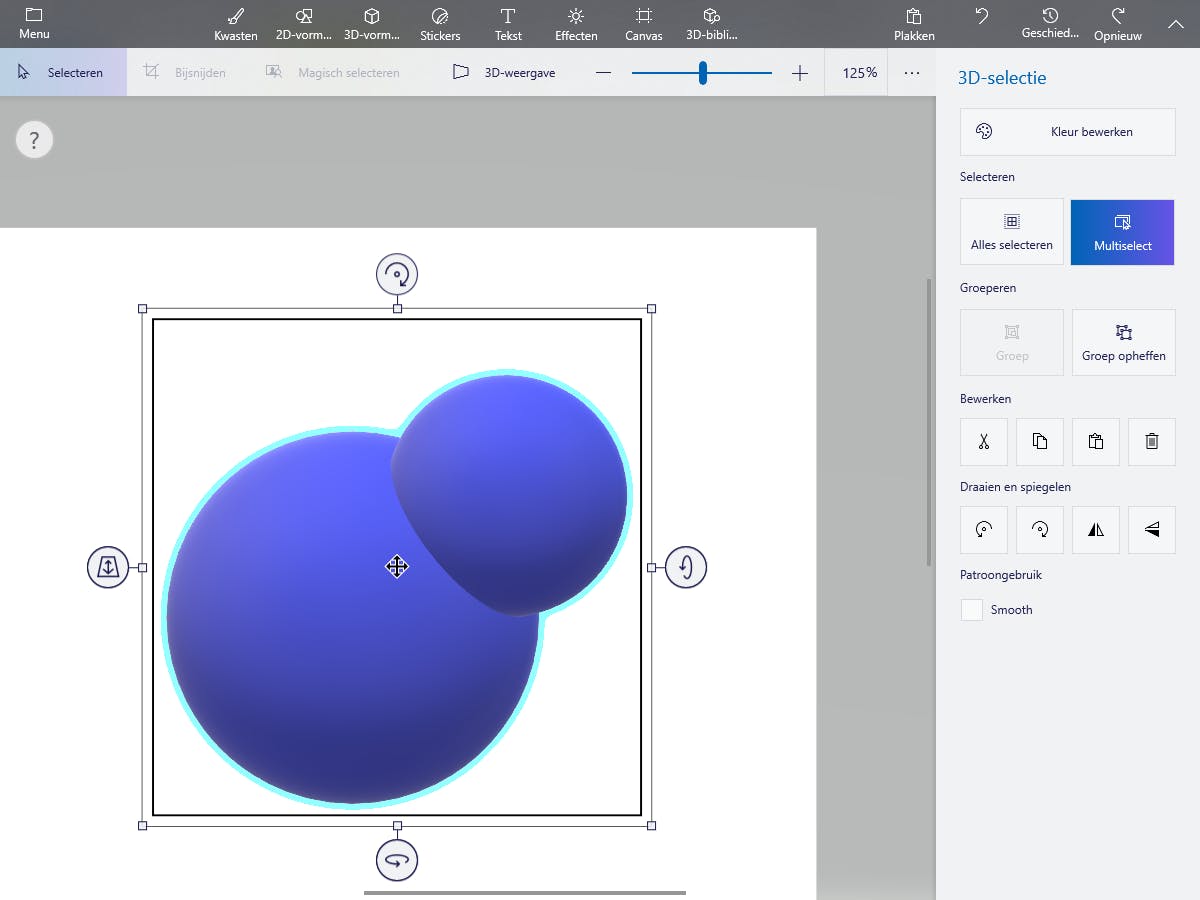Click the vertical flip icon

pos(1152,530)
